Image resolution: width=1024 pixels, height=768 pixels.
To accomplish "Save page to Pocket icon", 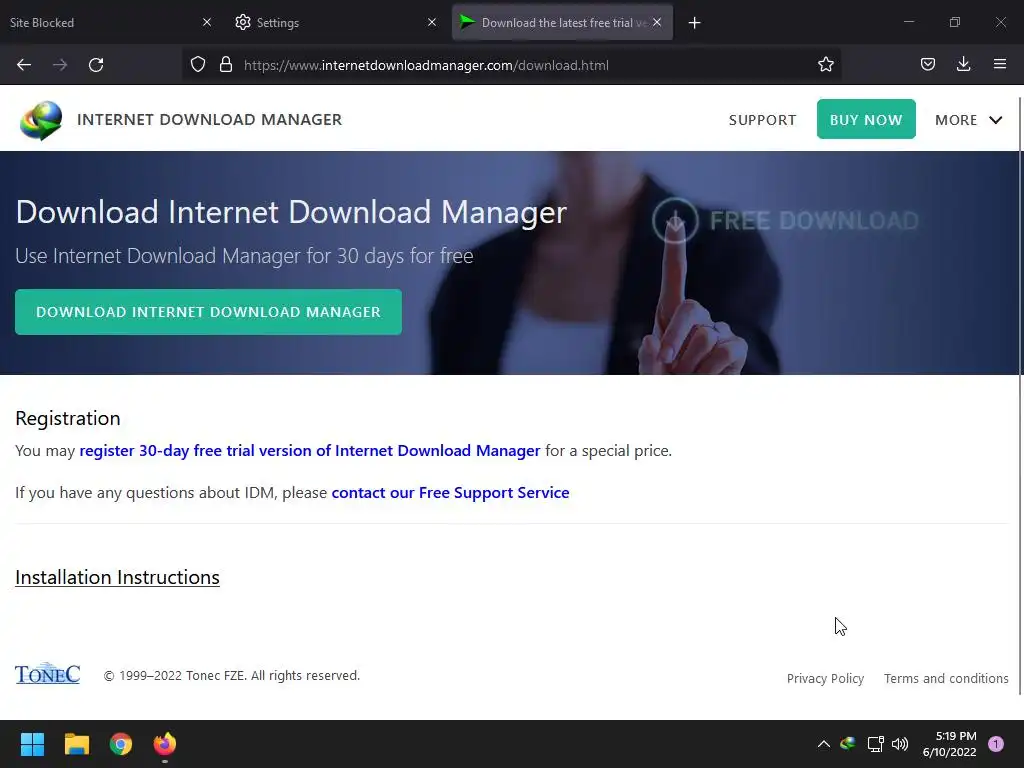I will click(x=927, y=65).
